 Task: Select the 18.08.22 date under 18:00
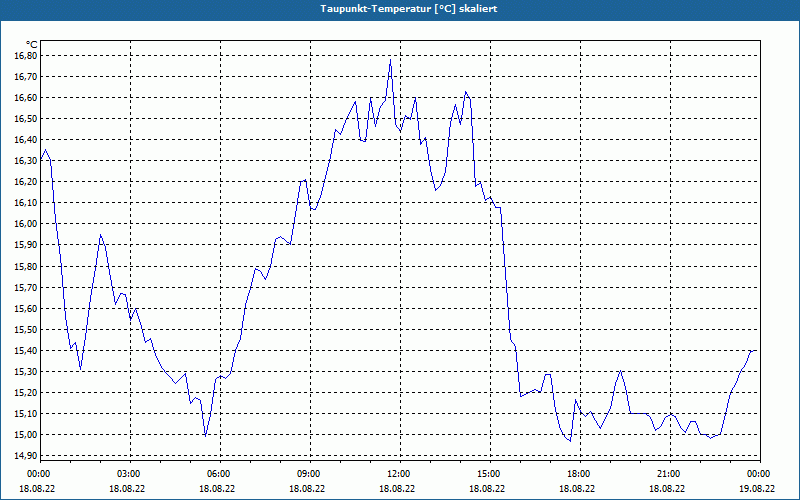pos(577,488)
